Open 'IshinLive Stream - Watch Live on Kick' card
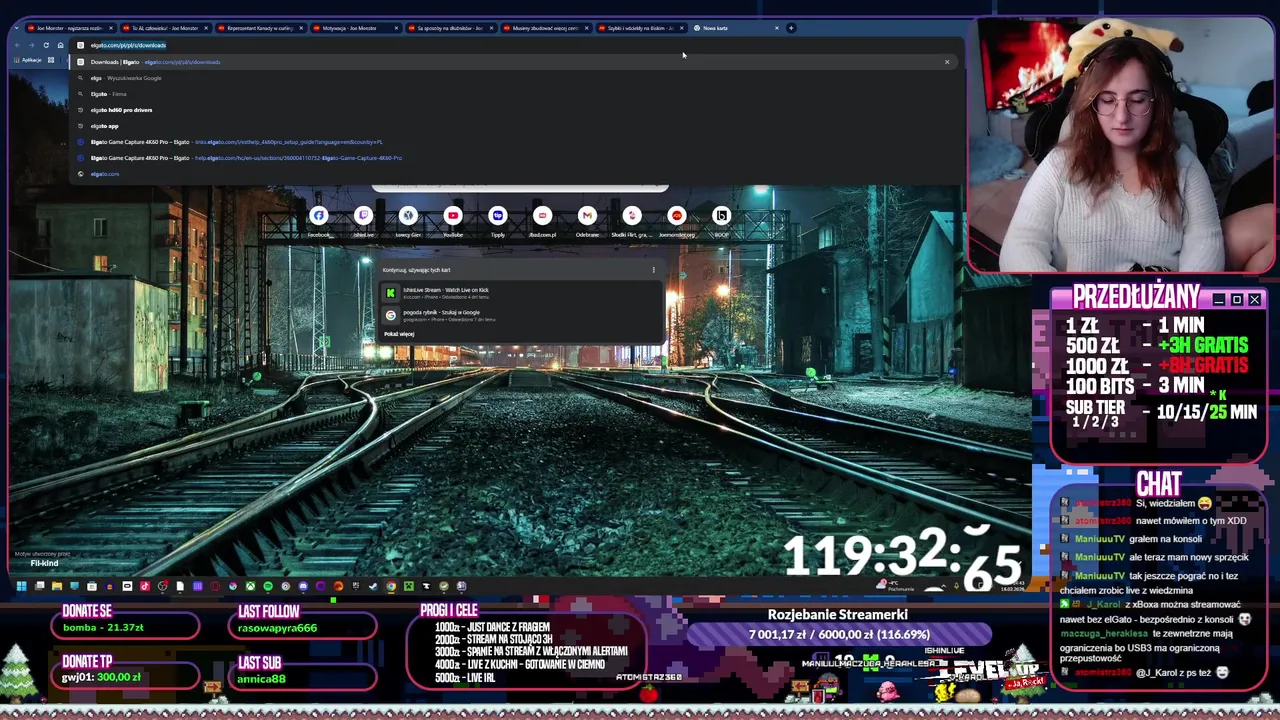 click(x=520, y=292)
